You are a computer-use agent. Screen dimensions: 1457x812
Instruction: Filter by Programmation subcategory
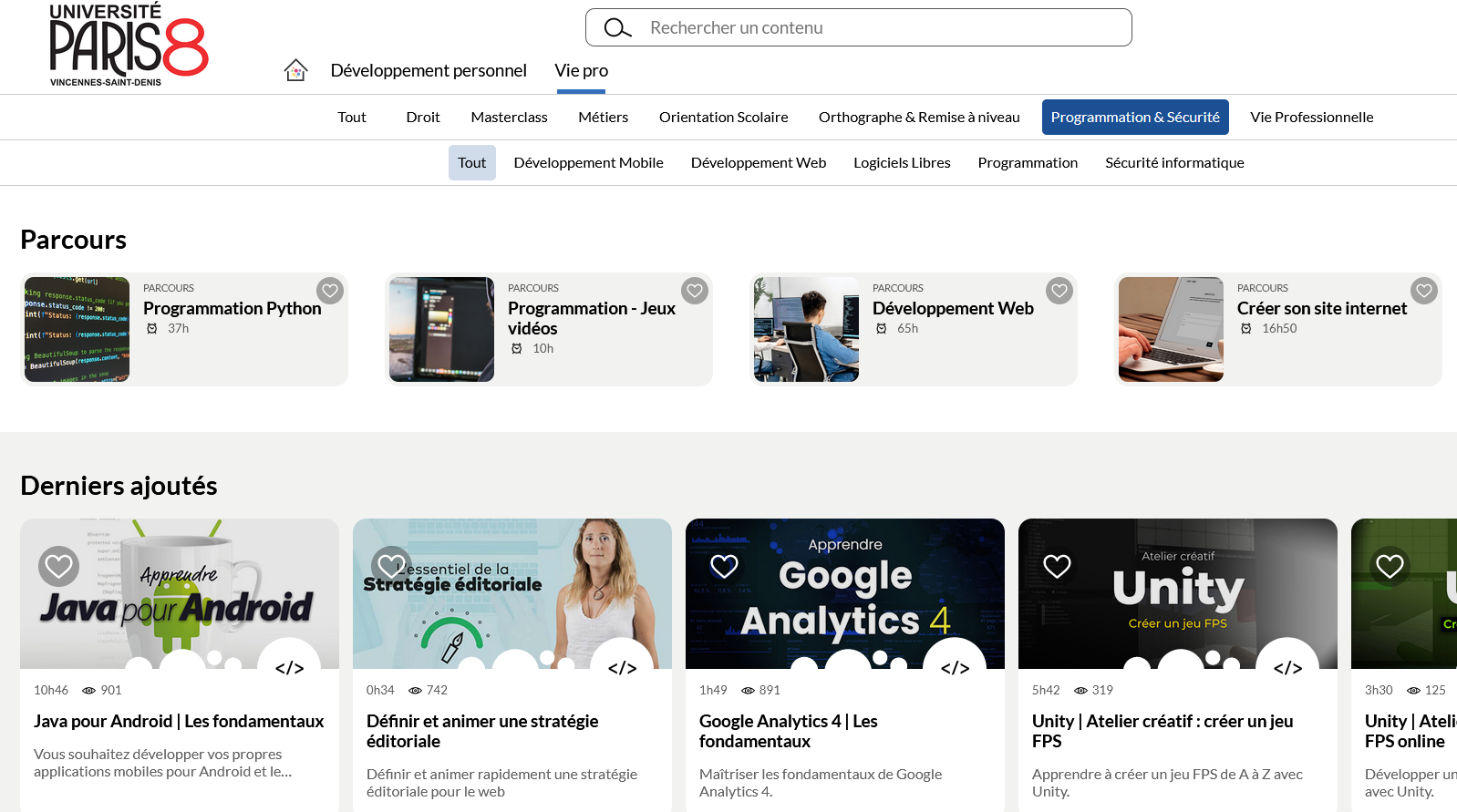point(1028,162)
